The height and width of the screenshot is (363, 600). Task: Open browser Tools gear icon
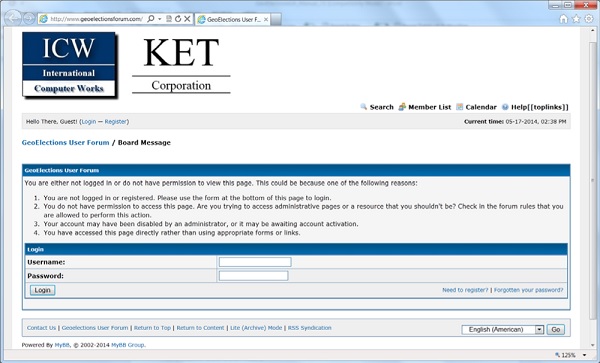(x=589, y=19)
